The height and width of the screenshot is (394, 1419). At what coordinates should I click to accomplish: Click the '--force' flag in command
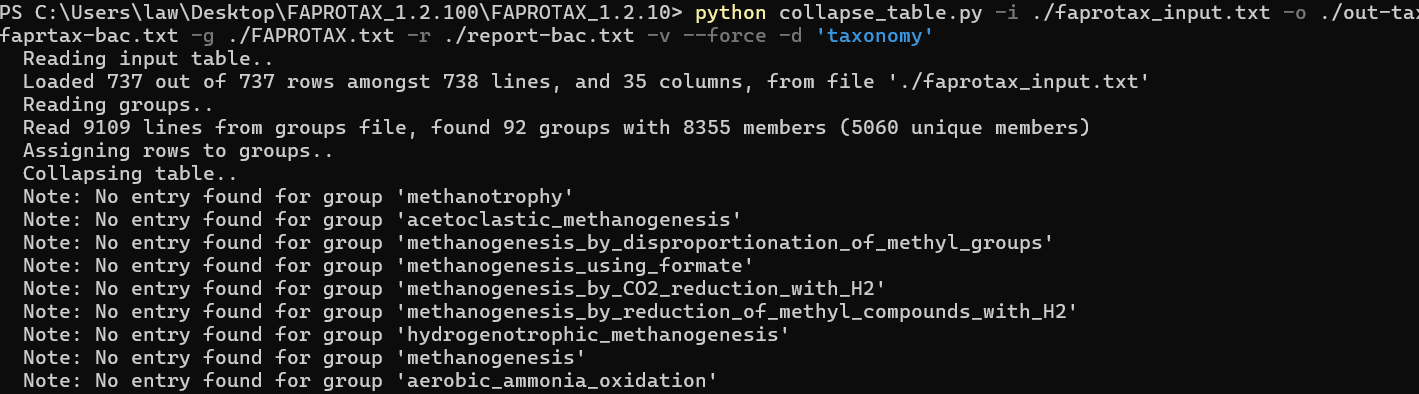[x=723, y=37]
